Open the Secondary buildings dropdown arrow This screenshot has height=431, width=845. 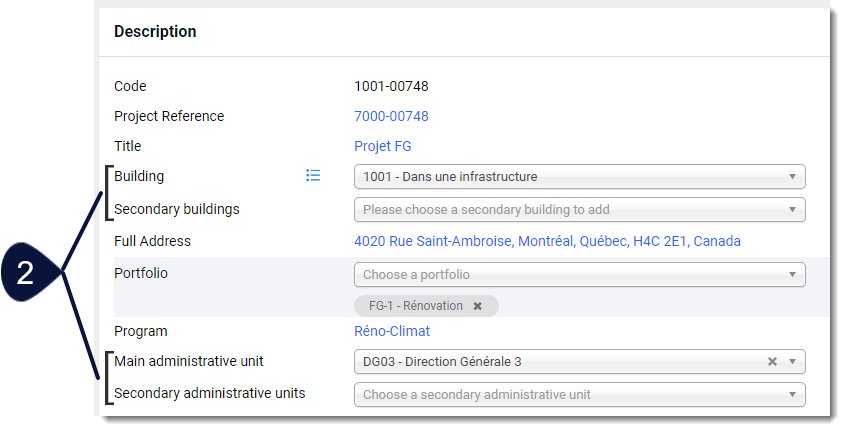tap(792, 210)
